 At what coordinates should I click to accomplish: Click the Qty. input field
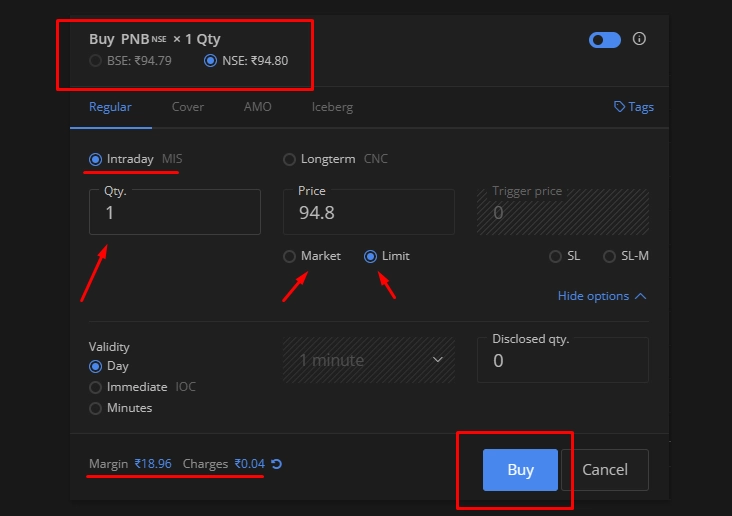175,212
